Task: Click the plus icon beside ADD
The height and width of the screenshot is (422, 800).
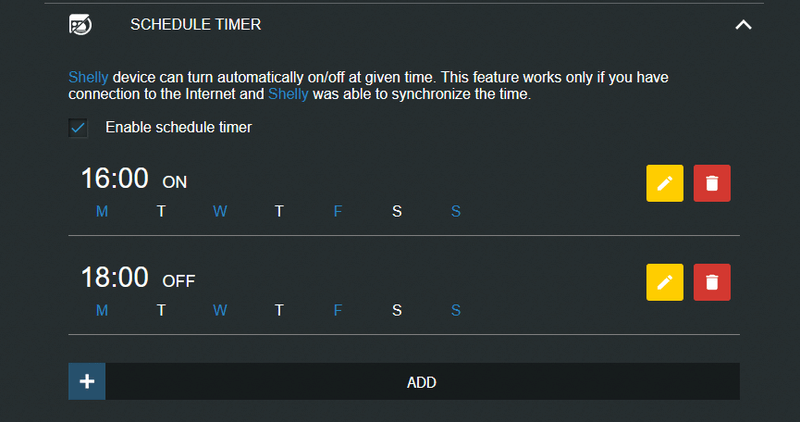Action: [x=87, y=381]
